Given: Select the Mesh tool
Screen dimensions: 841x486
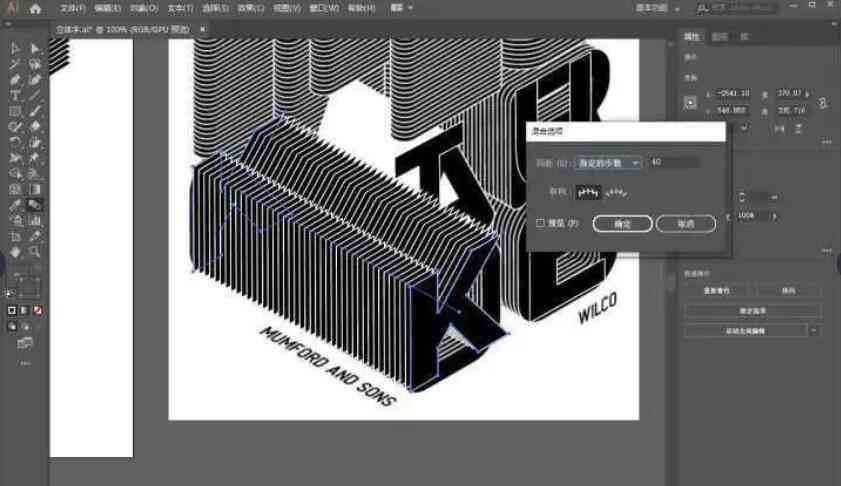Looking at the screenshot, I should pos(14,189).
